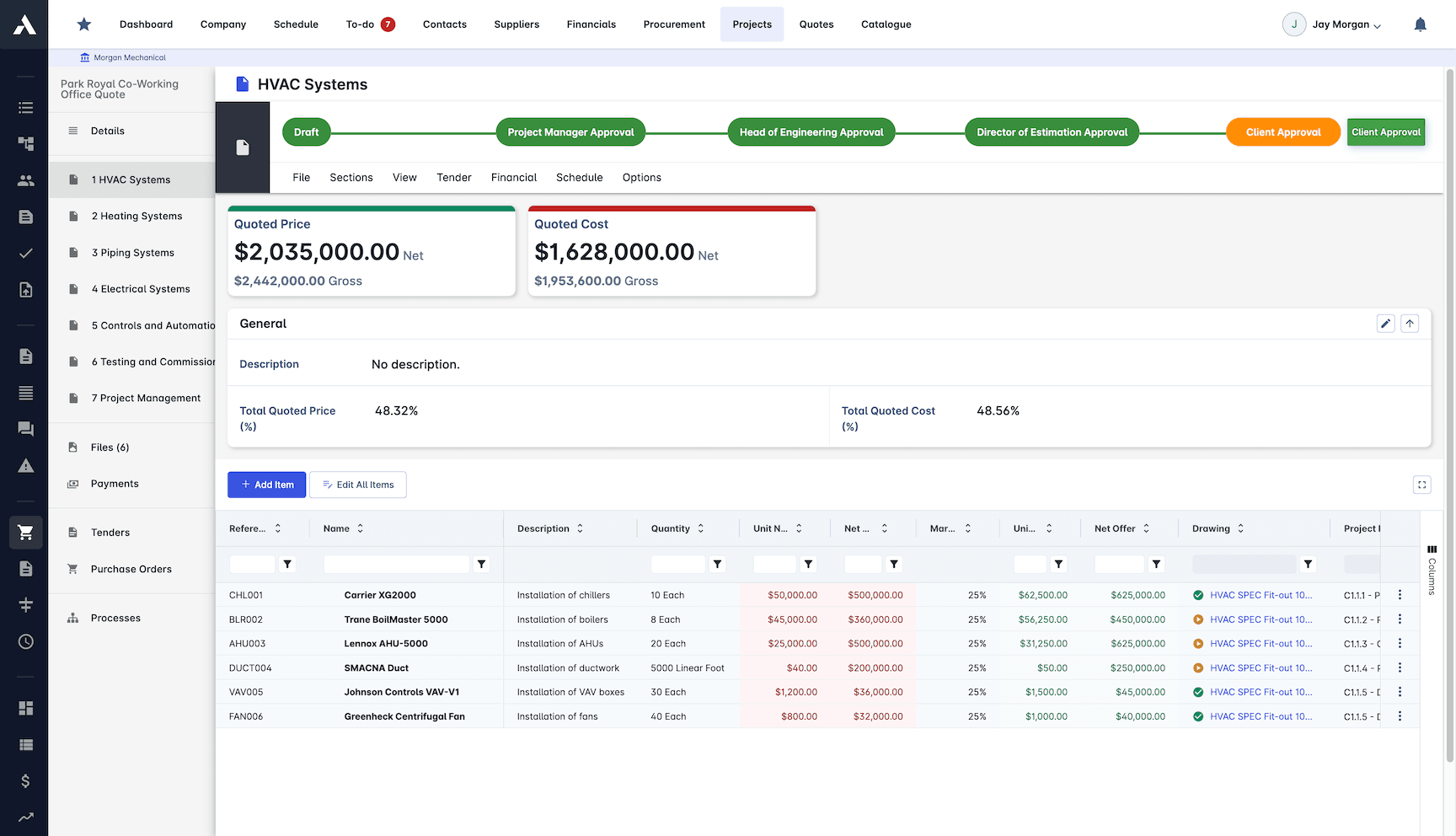
Task: Click the Edit All Items button
Action: pyautogui.click(x=357, y=485)
